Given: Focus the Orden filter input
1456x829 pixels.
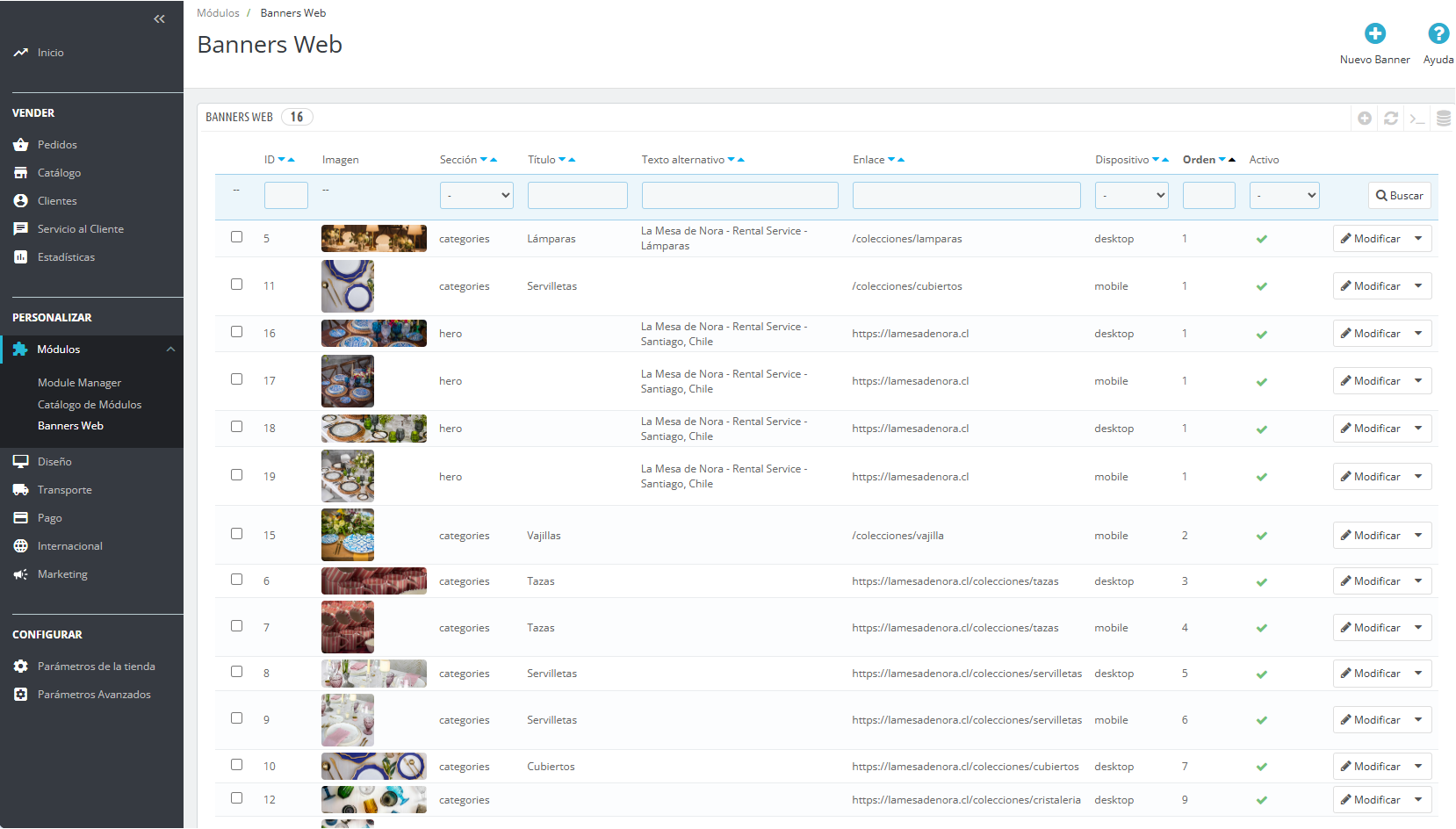Looking at the screenshot, I should coord(1209,195).
